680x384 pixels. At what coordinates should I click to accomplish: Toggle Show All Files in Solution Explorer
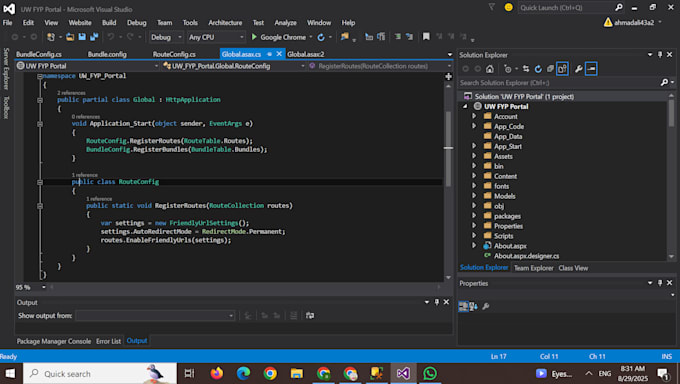[x=562, y=69]
